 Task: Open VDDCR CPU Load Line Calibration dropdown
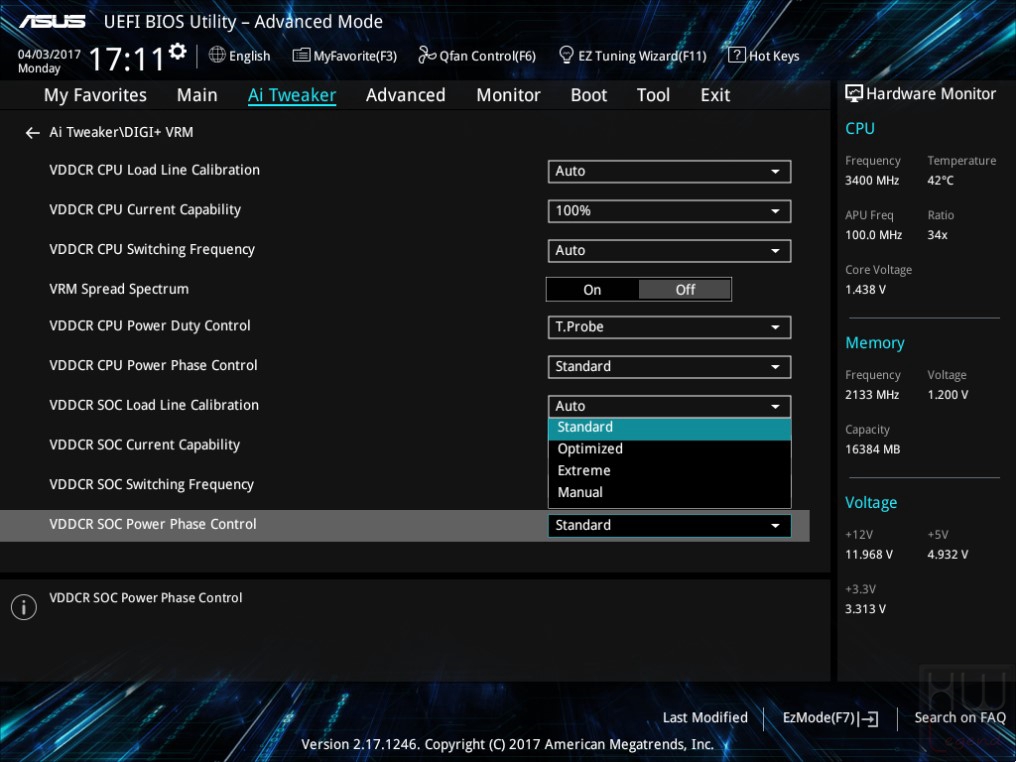669,172
